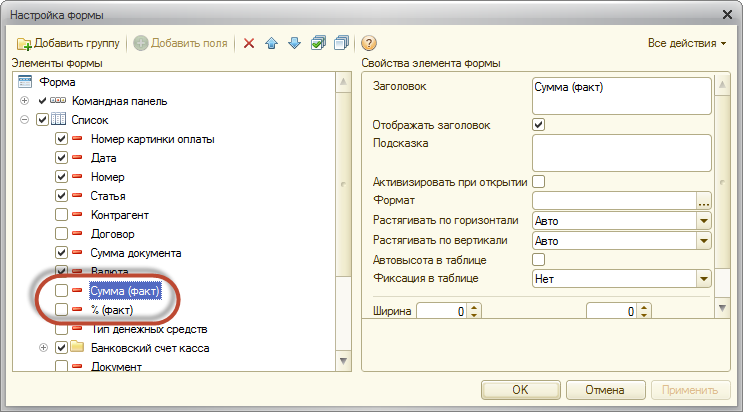The height and width of the screenshot is (413, 743).
Task: Move the element up with blue arrow
Action: (272, 43)
